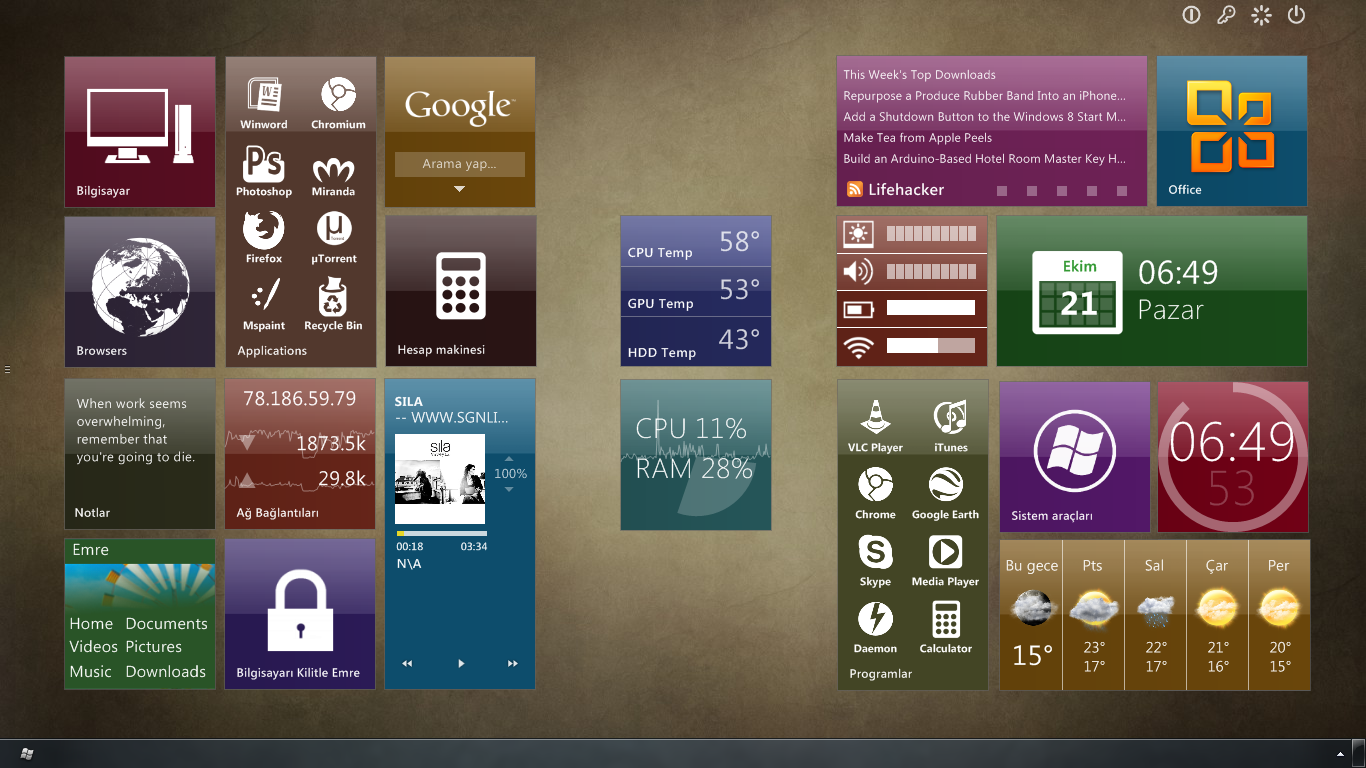Open the Notlar notes tile
Image resolution: width=1366 pixels, height=768 pixels.
(140, 454)
